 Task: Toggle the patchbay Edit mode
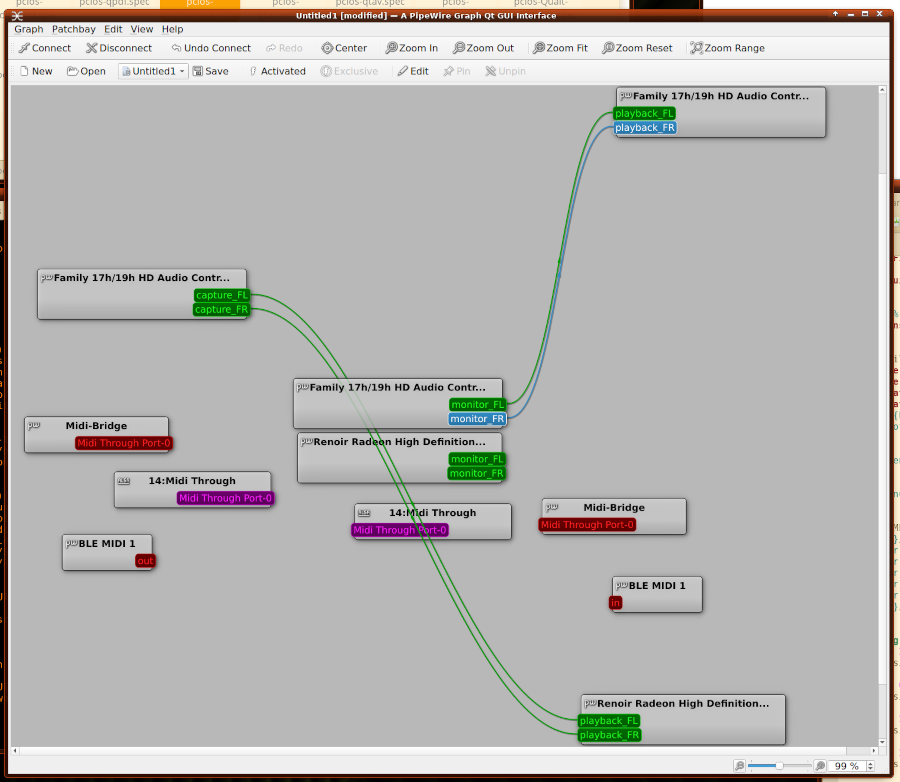tap(412, 71)
